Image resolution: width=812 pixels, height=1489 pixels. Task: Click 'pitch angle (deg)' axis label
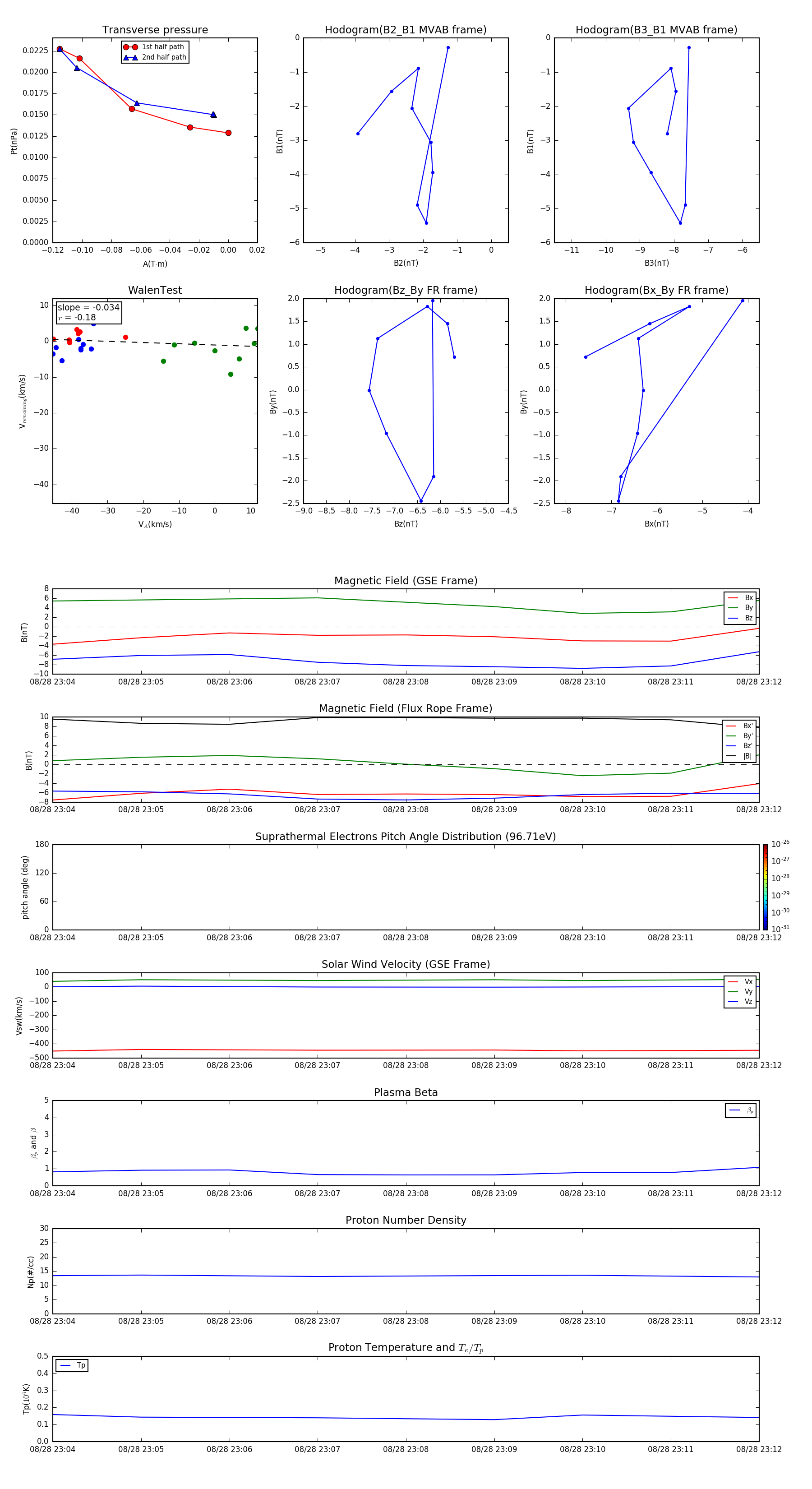point(25,887)
